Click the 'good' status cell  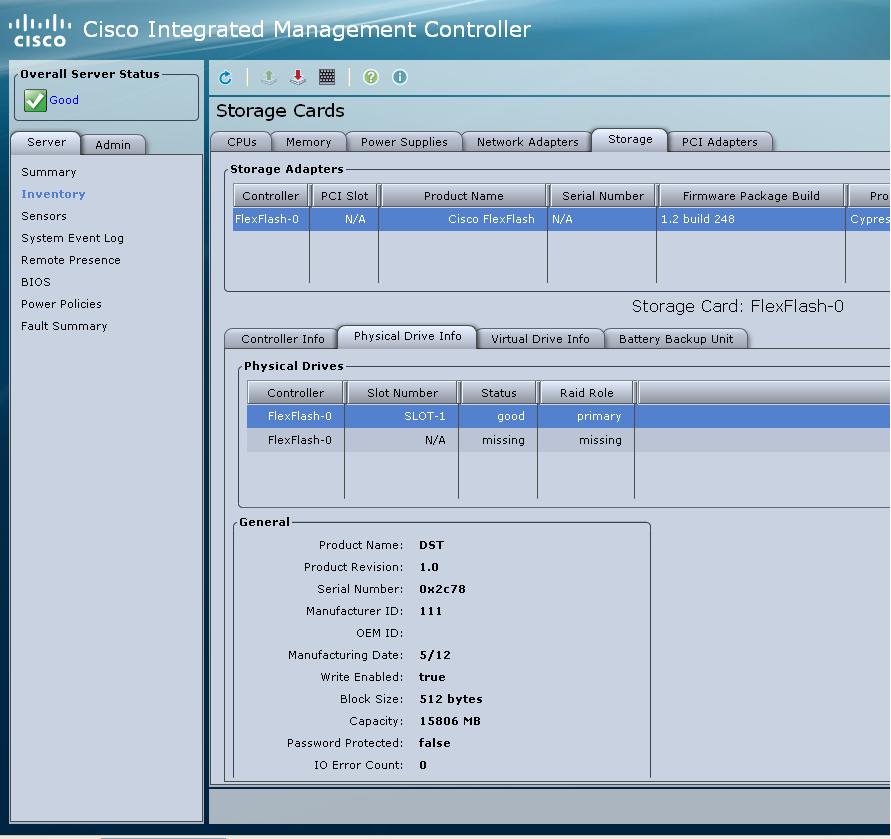[x=498, y=417]
